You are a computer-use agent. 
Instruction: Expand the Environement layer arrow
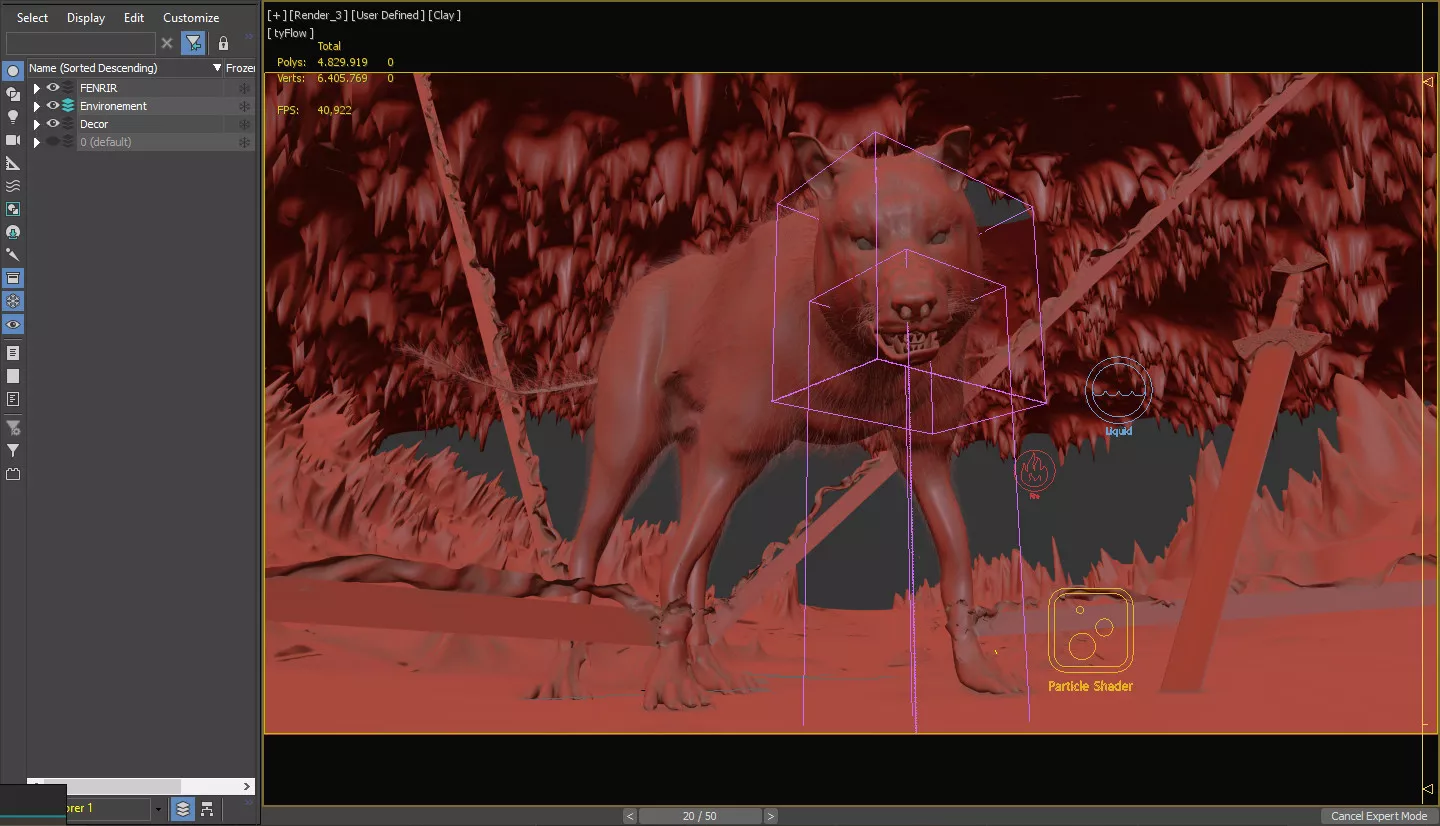(37, 106)
